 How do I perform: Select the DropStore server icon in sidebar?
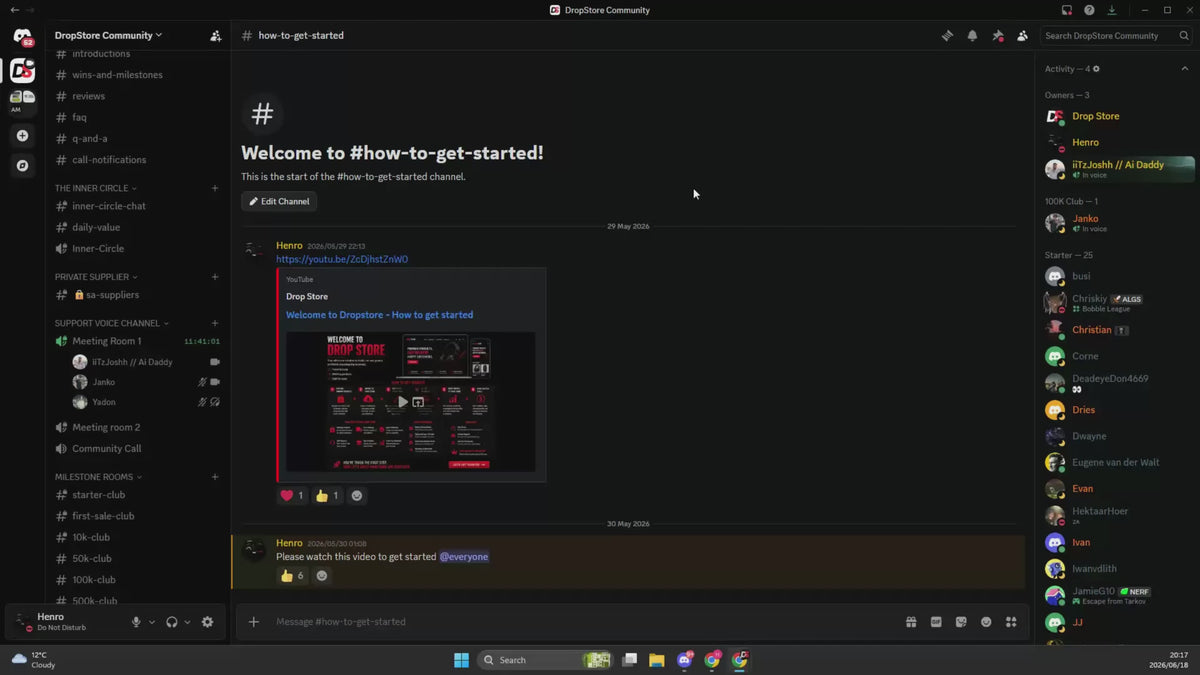pyautogui.click(x=22, y=71)
